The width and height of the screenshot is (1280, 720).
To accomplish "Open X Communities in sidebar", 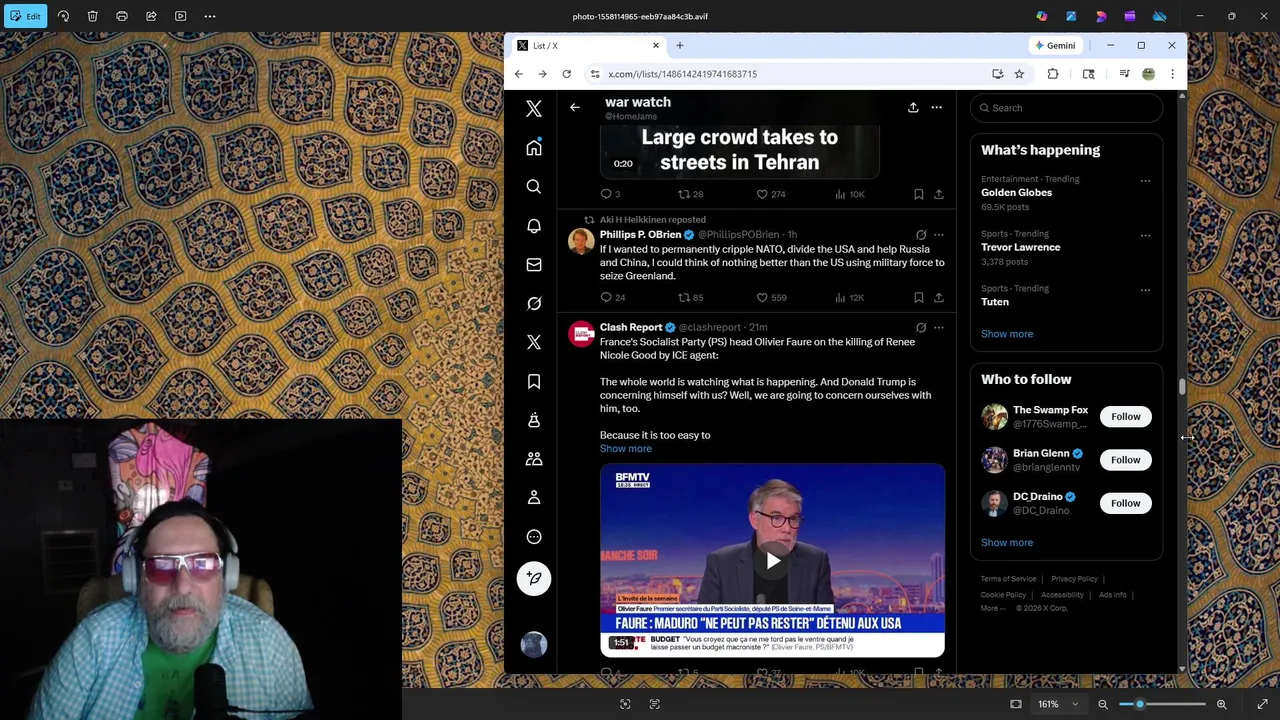I will coord(534,459).
